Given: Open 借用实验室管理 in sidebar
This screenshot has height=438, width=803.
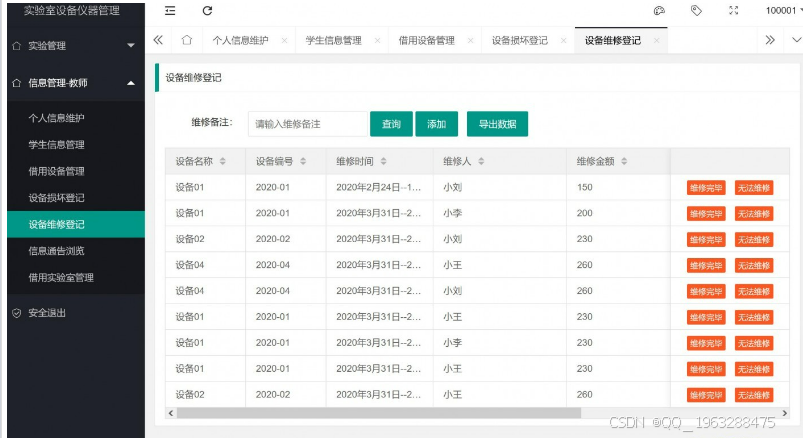Looking at the screenshot, I should (76, 278).
